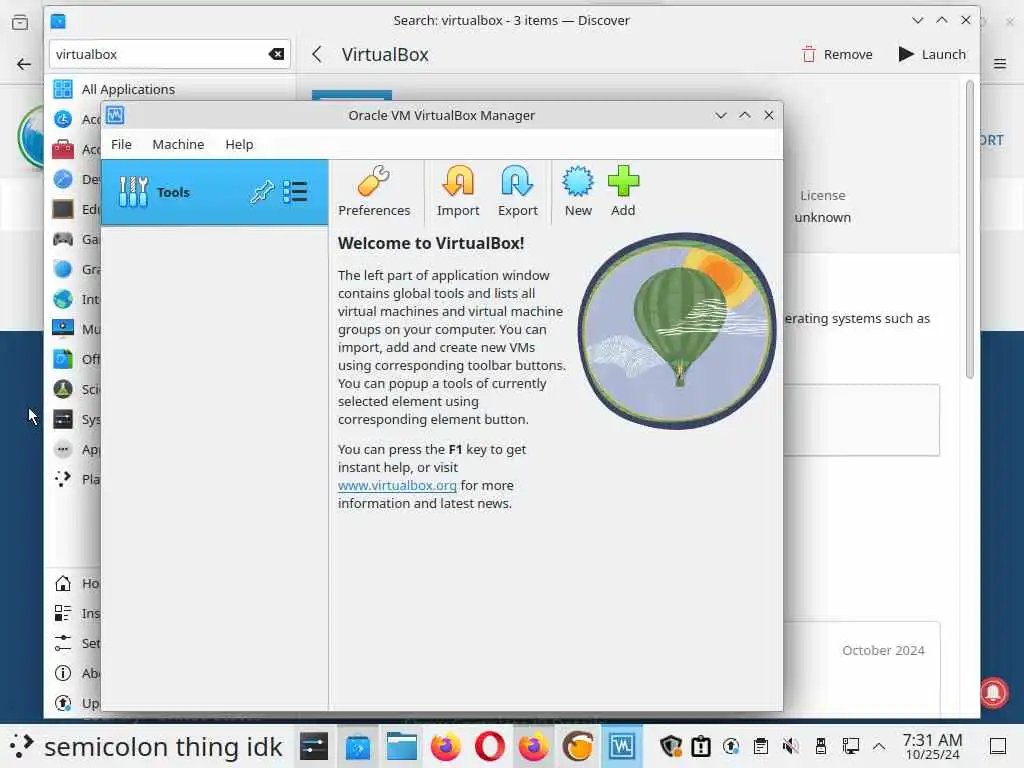
Task: Click the red notification bell icon
Action: [994, 692]
